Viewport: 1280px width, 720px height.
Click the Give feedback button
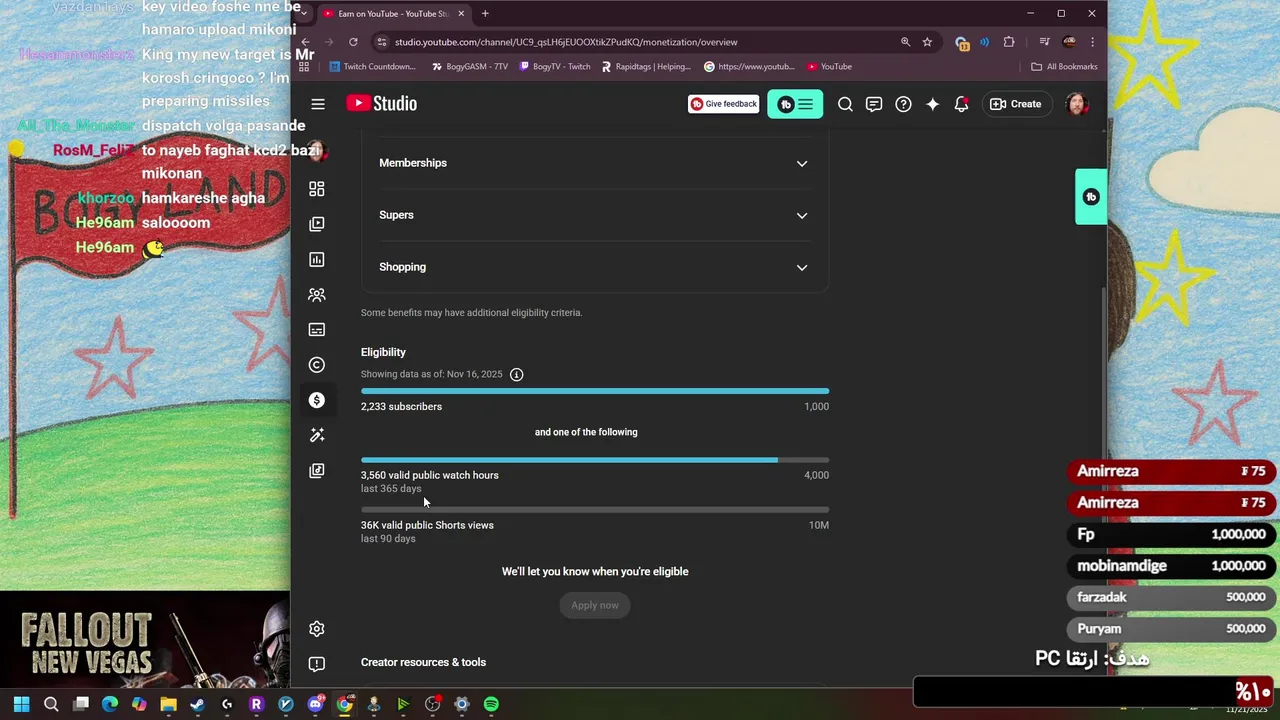click(x=723, y=104)
